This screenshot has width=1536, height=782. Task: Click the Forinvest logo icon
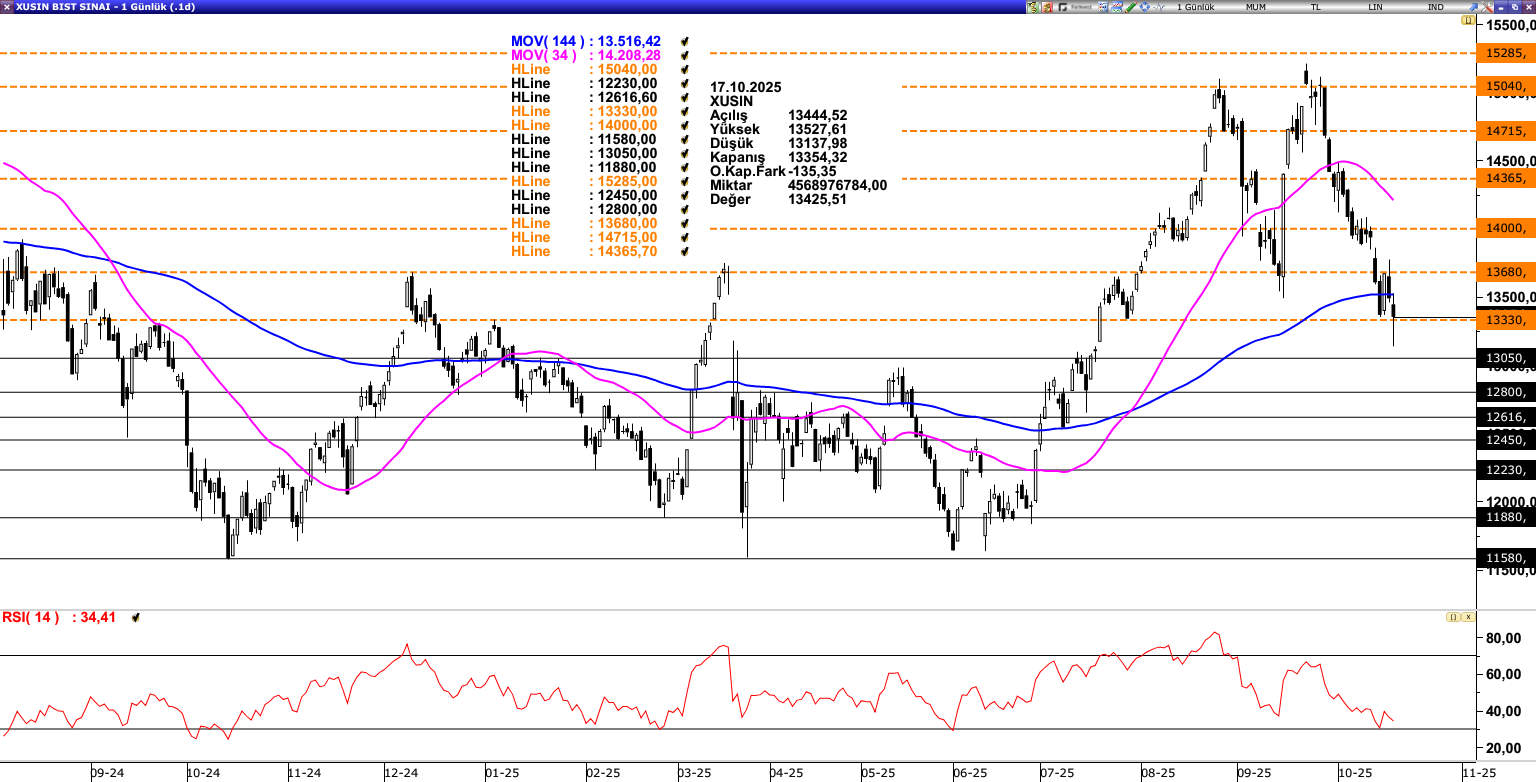tap(1074, 7)
